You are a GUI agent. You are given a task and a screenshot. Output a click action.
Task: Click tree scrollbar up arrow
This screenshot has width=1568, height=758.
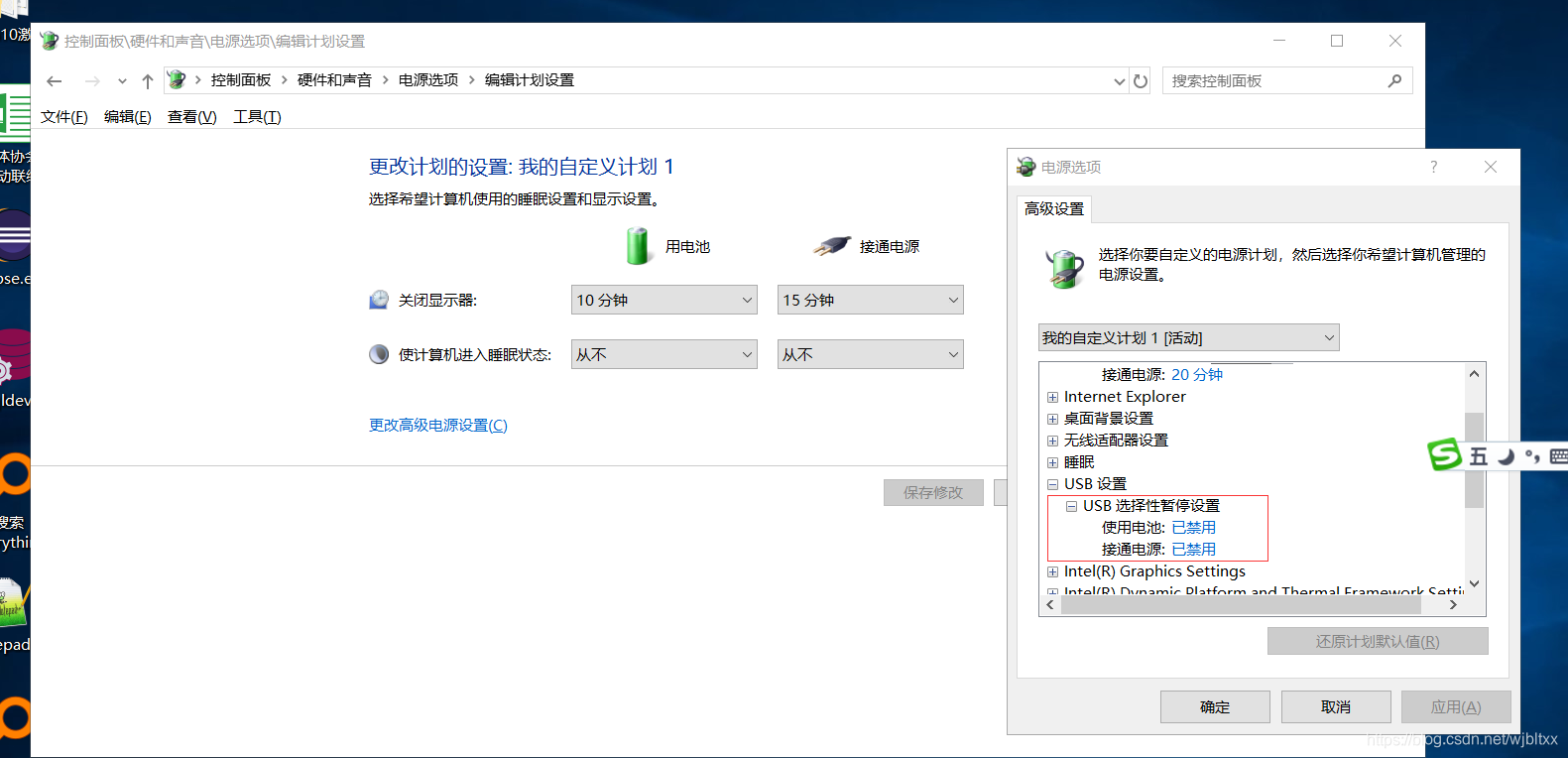(1474, 374)
